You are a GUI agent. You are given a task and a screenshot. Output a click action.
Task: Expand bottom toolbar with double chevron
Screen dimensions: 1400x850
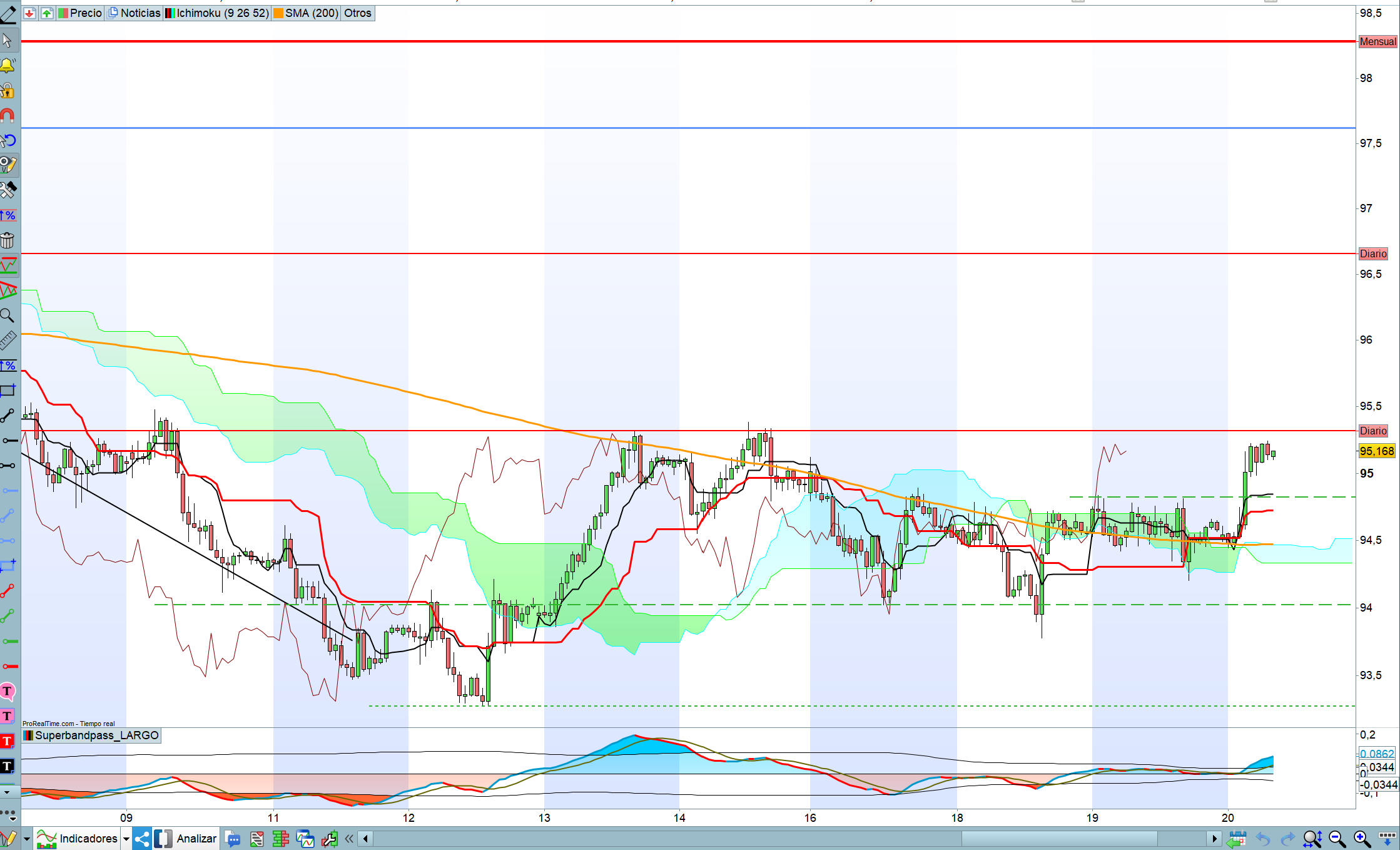[349, 839]
